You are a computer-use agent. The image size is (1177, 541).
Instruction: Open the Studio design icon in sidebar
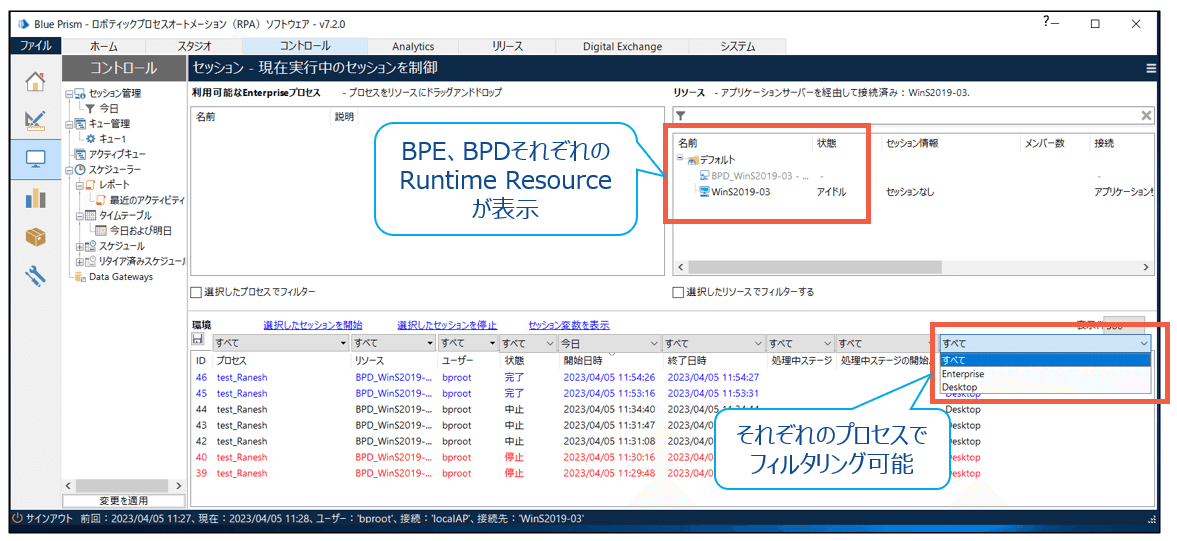click(35, 120)
